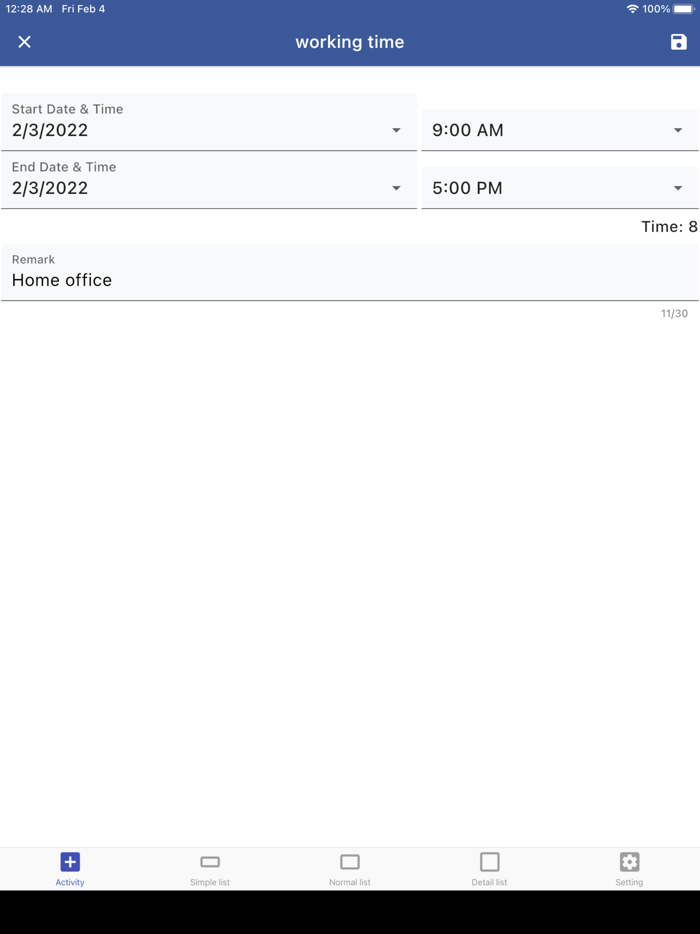Viewport: 700px width, 934px height.
Task: Close the working time form
Action: click(x=25, y=42)
